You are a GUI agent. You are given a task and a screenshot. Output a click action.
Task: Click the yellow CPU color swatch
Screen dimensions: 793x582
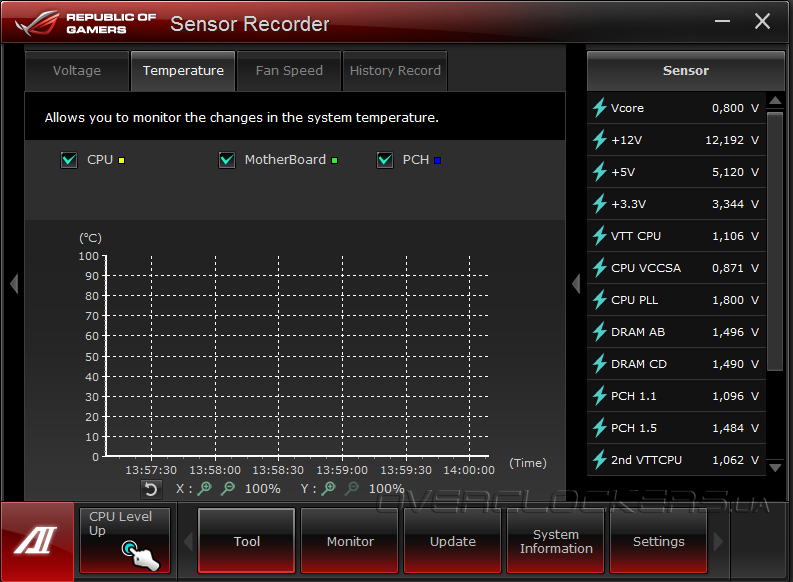pyautogui.click(x=121, y=160)
